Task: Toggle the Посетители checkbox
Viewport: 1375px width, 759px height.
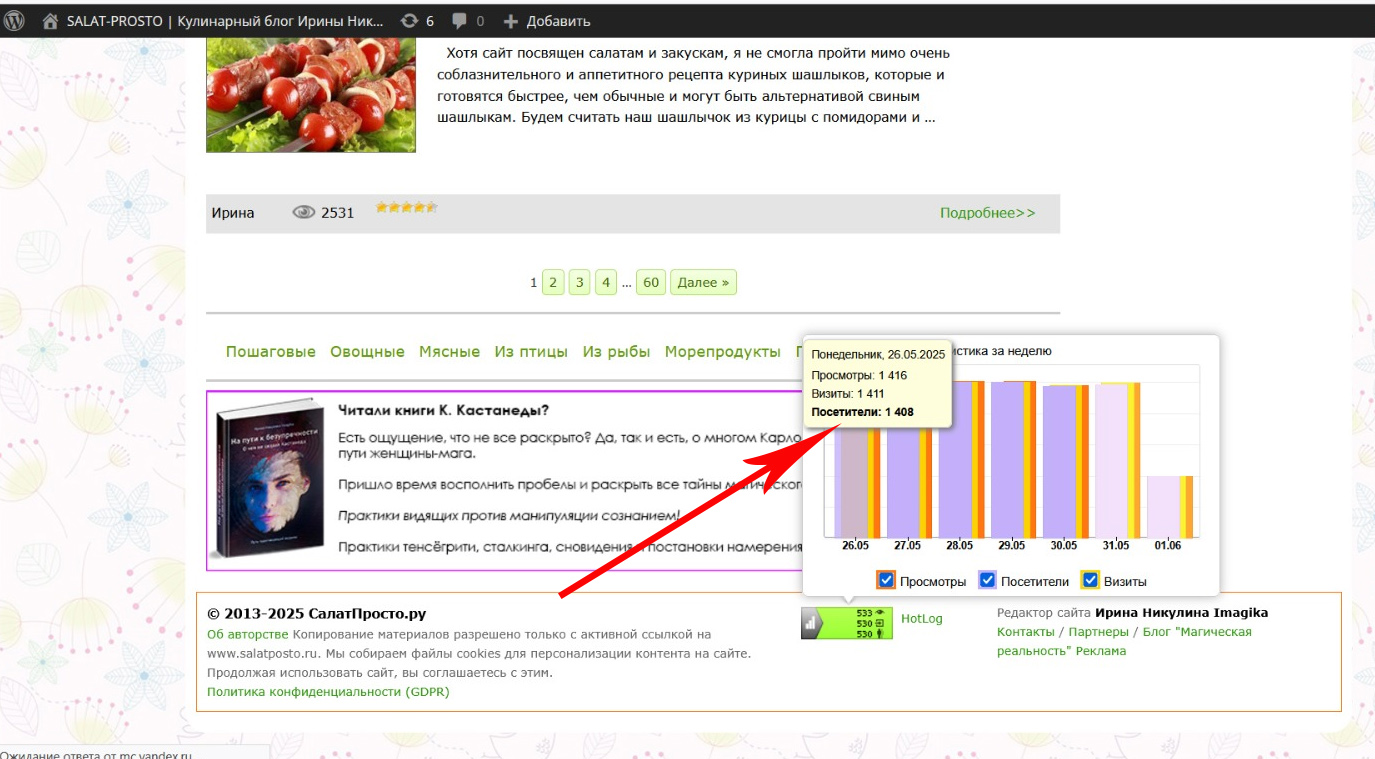Action: click(987, 581)
